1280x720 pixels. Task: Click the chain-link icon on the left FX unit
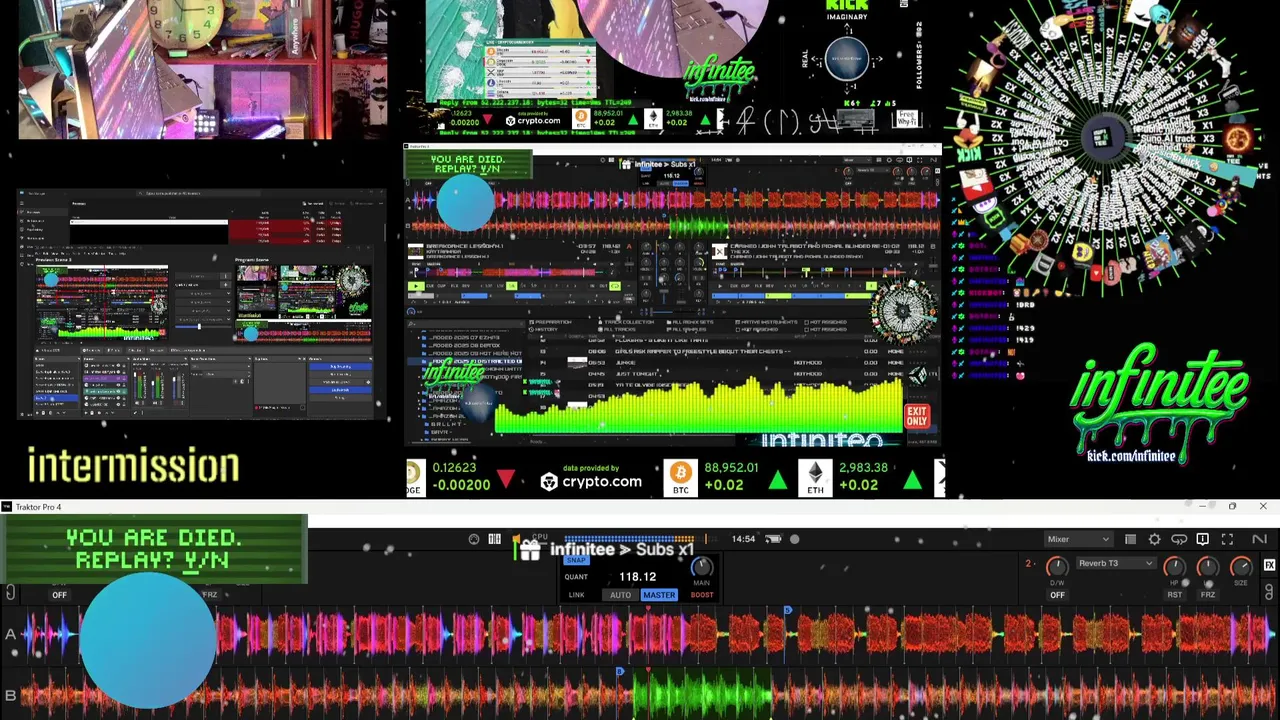10,594
